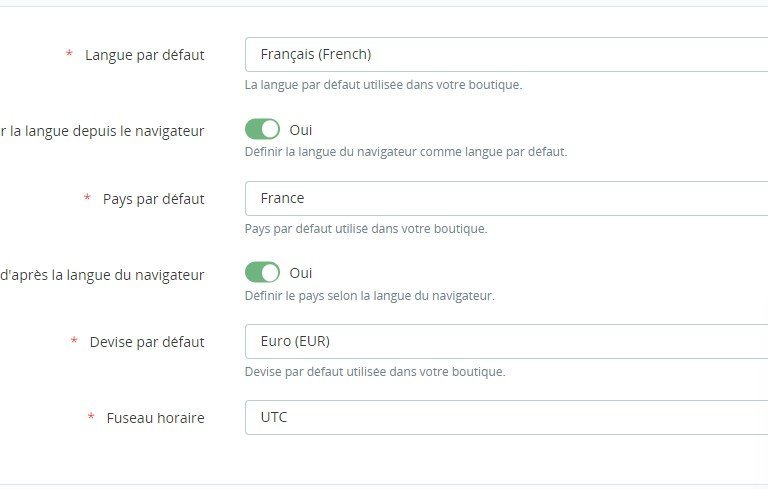Disable country from browser language switch
Screen dimensions: 768x489
[x=262, y=273]
